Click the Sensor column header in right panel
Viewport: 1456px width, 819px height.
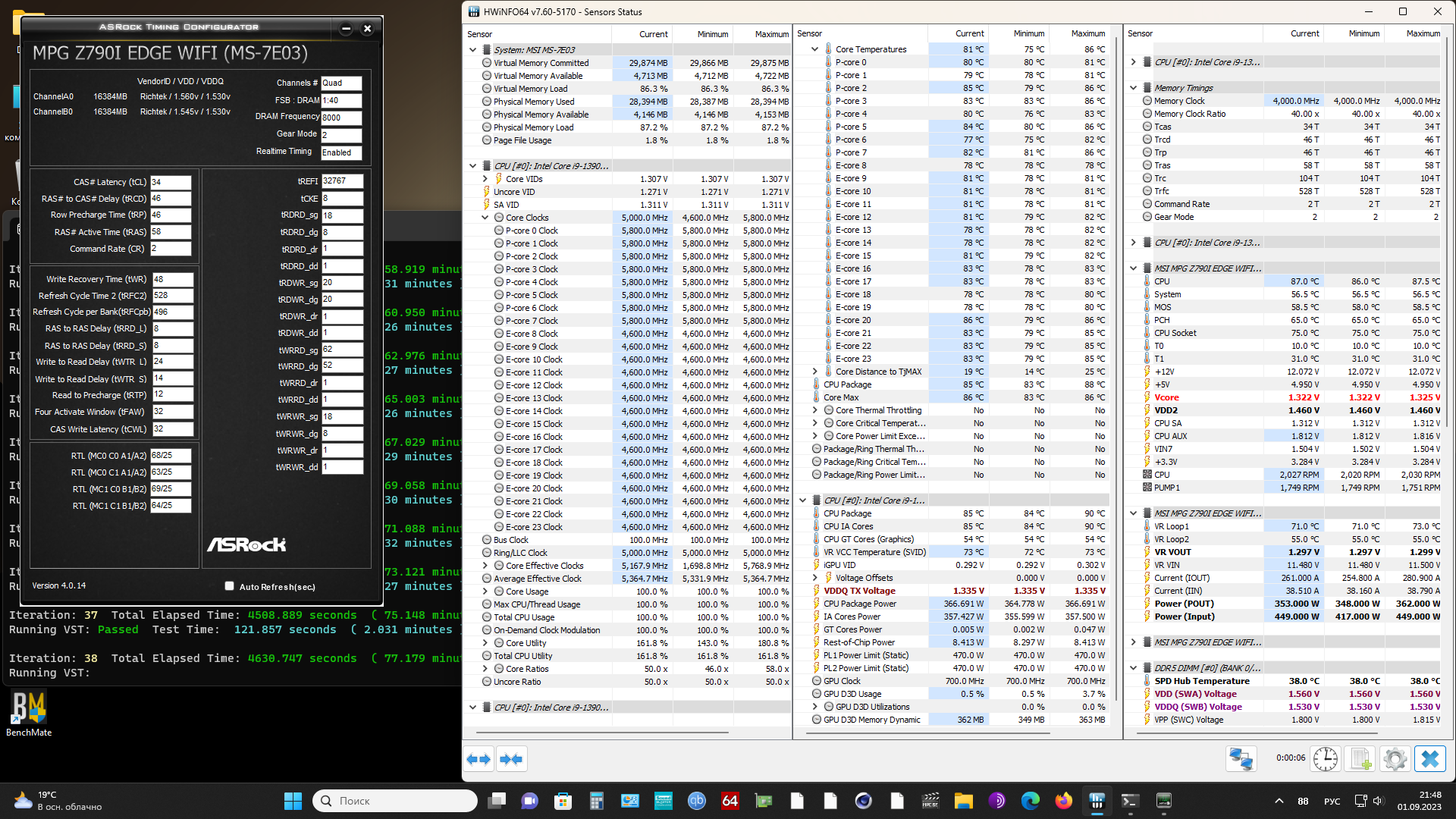pos(1140,34)
